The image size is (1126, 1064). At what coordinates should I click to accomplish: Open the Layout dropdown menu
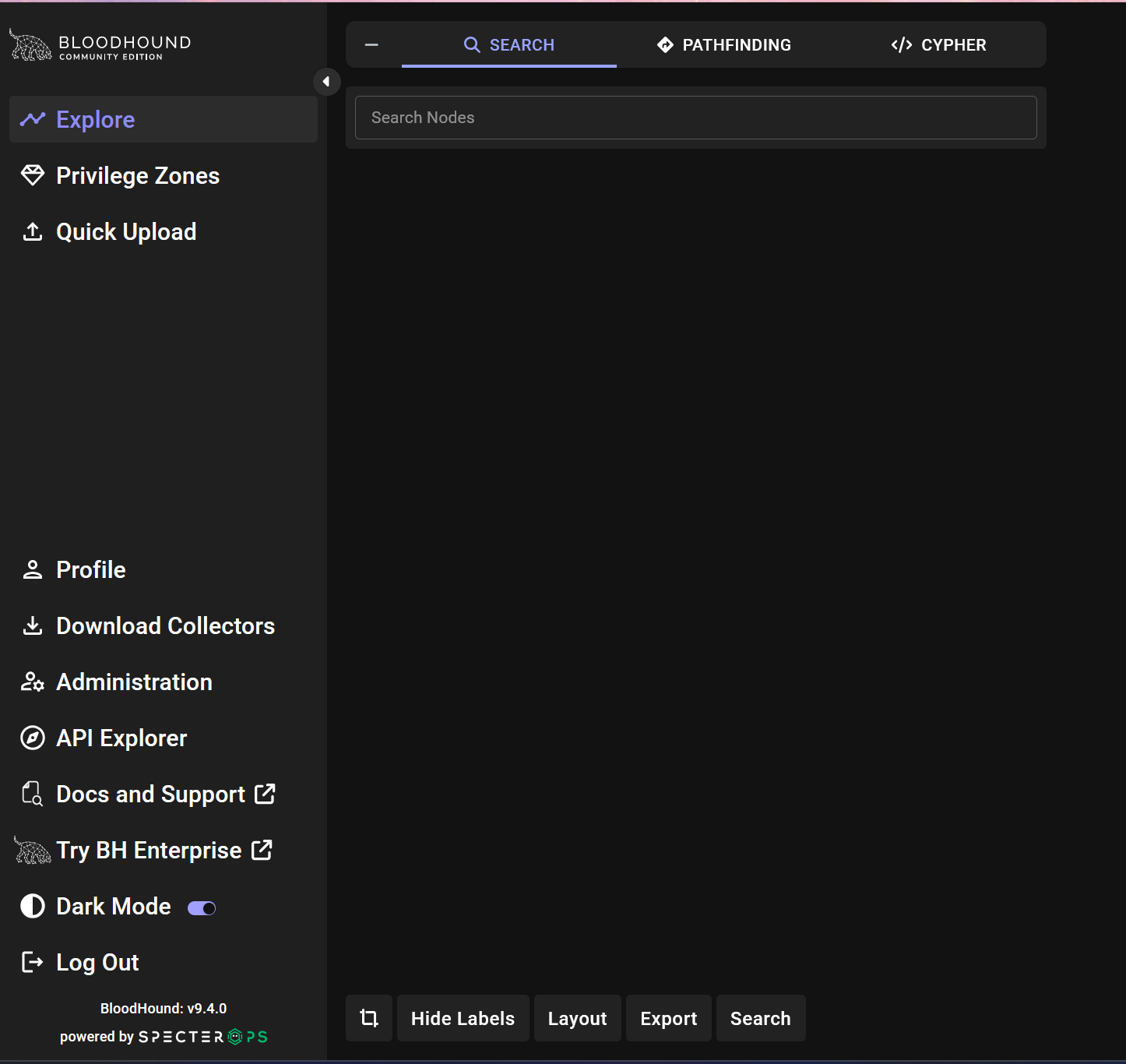tap(578, 1018)
